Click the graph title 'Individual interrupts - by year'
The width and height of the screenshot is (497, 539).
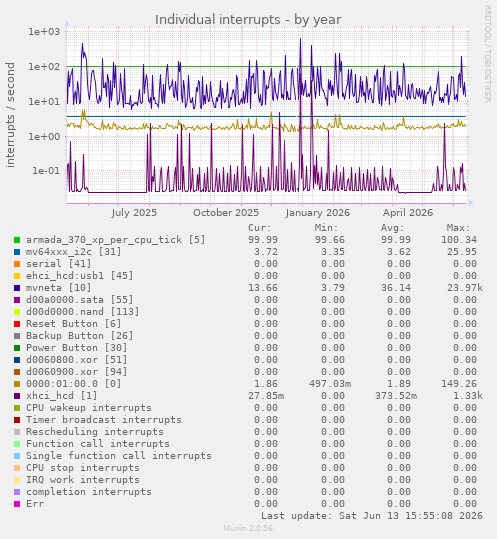click(x=248, y=20)
